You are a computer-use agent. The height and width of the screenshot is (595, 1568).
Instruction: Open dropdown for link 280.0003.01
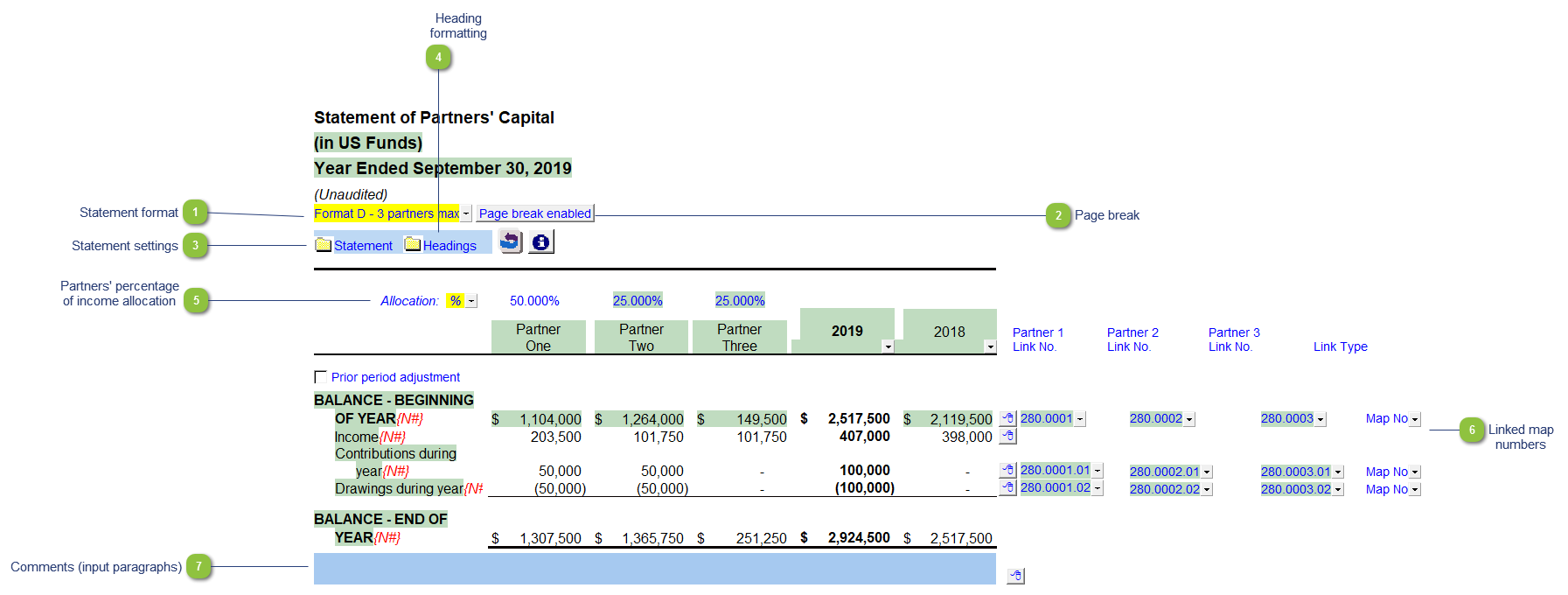pos(1338,472)
